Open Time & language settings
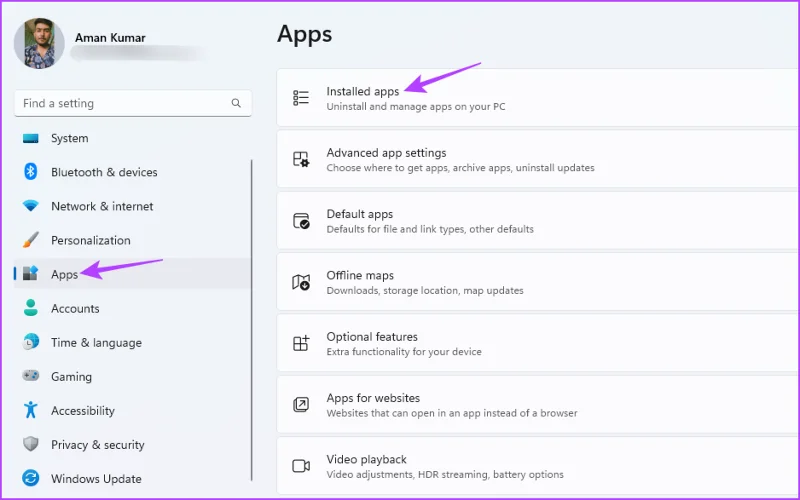 133,342
